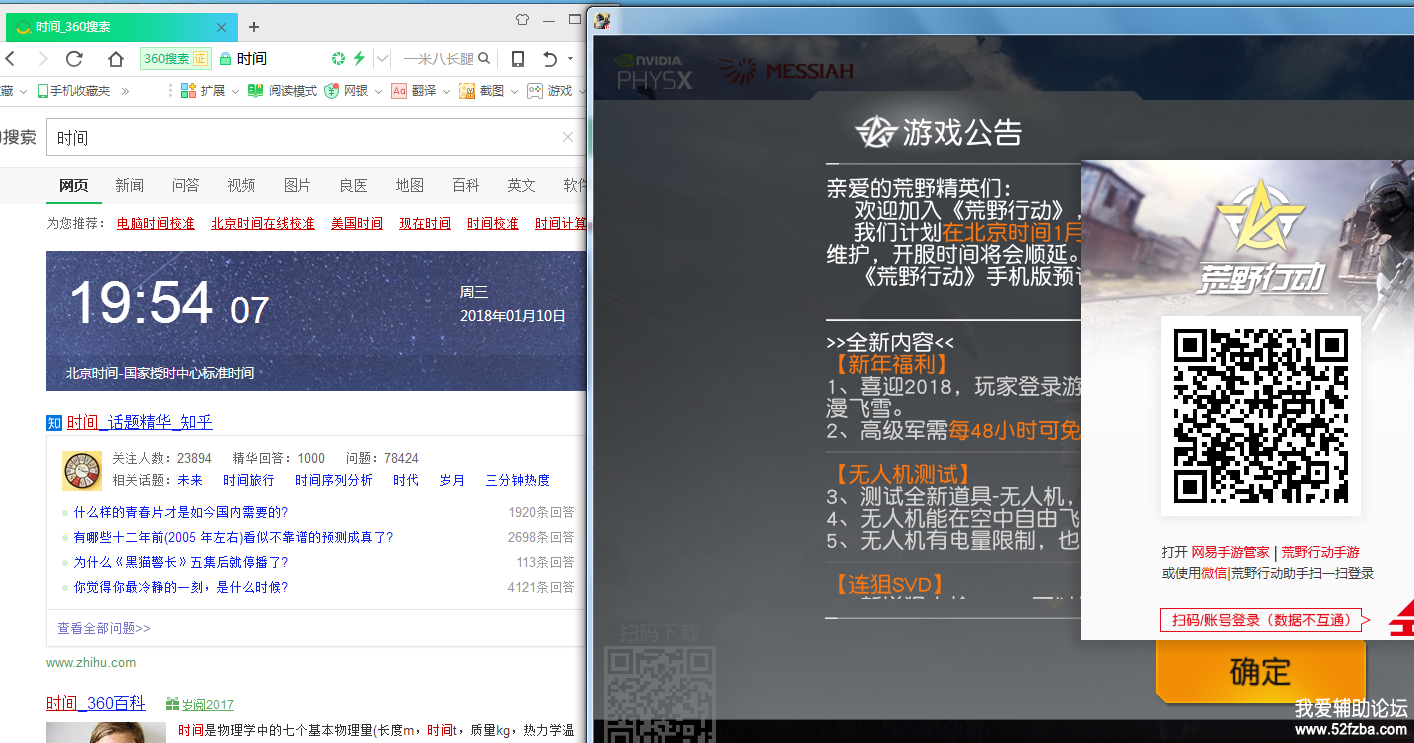The height and width of the screenshot is (743, 1414).
Task: Select the 网页 search tab
Action: pyautogui.click(x=73, y=185)
